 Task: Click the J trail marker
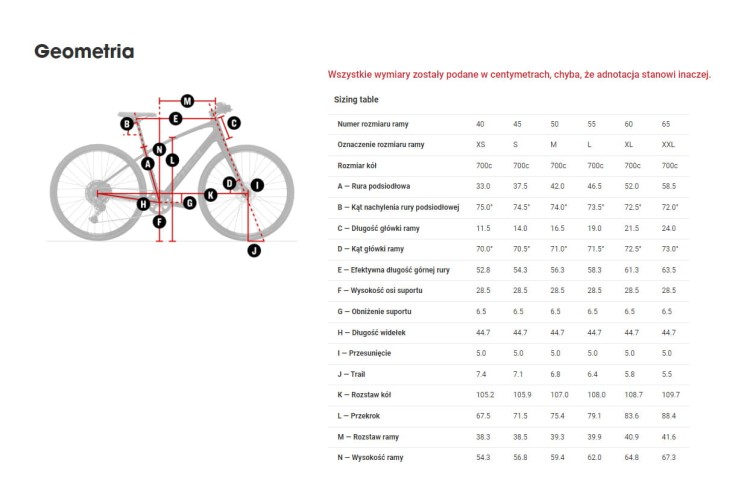254,250
